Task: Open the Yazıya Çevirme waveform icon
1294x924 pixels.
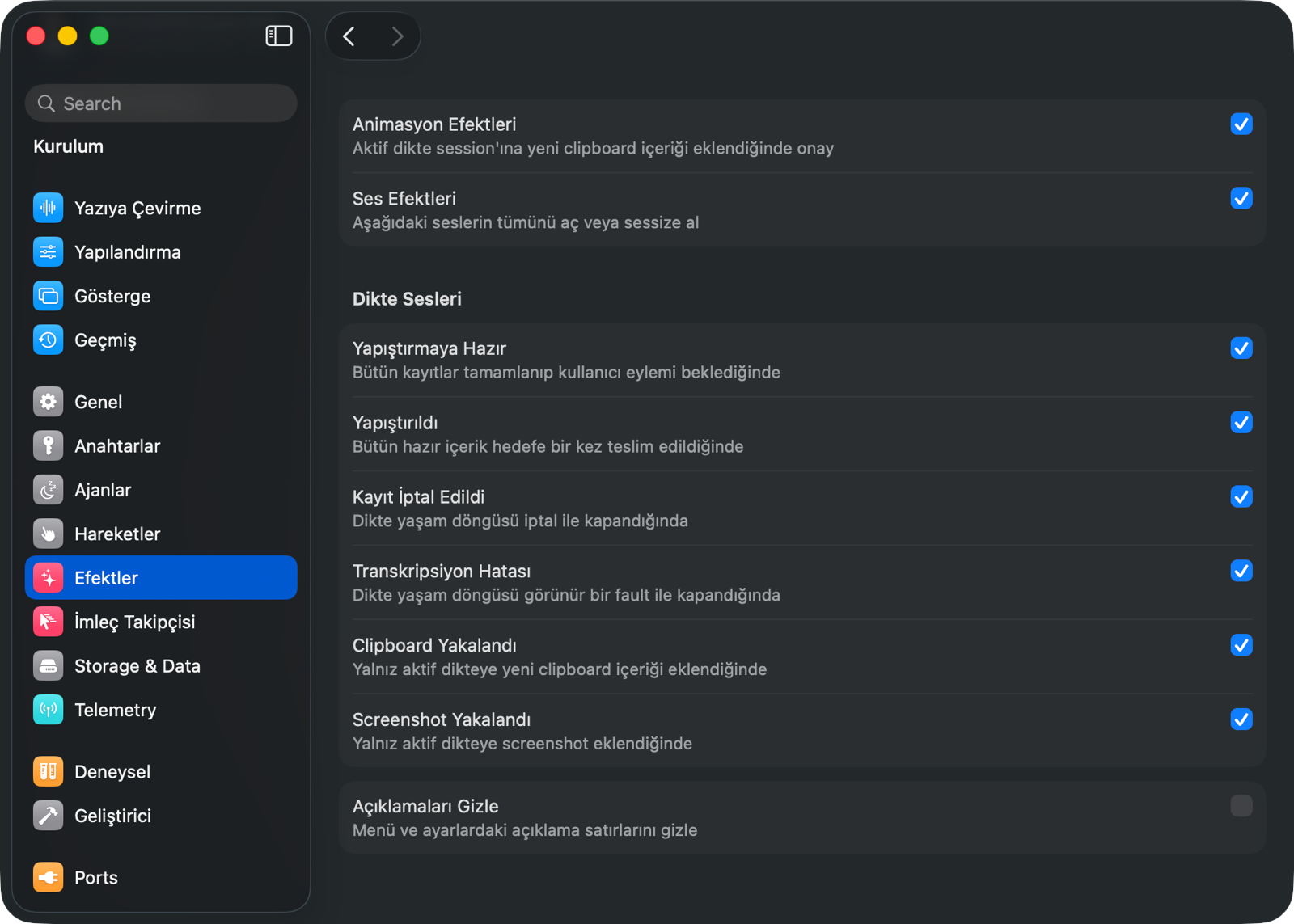Action: coord(49,208)
